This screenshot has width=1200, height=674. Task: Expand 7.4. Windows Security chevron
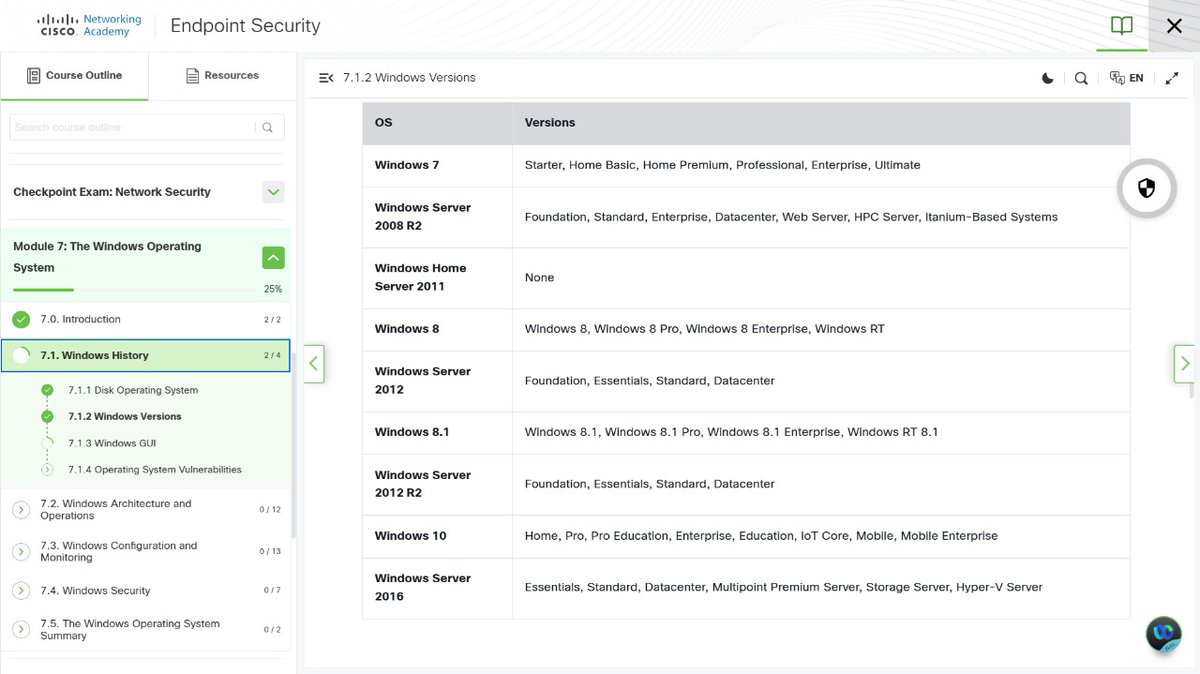pyautogui.click(x=21, y=591)
